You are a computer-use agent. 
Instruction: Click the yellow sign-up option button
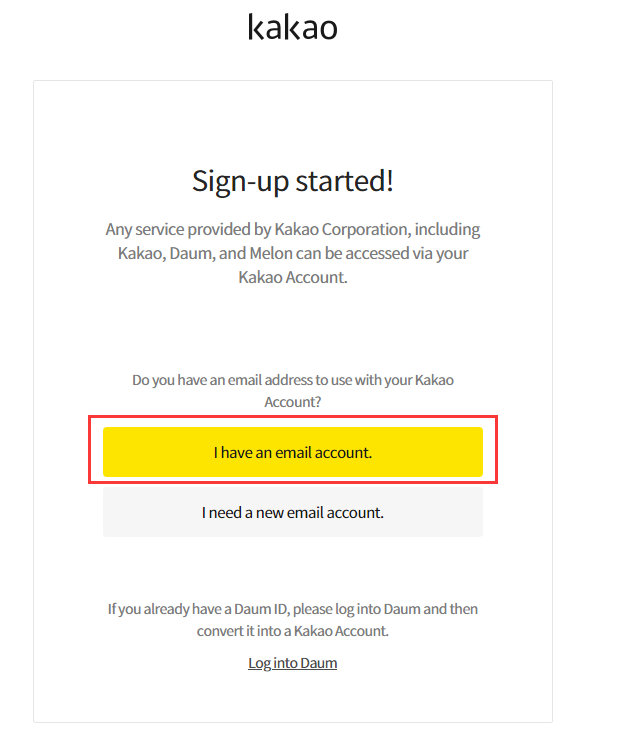[x=293, y=452]
